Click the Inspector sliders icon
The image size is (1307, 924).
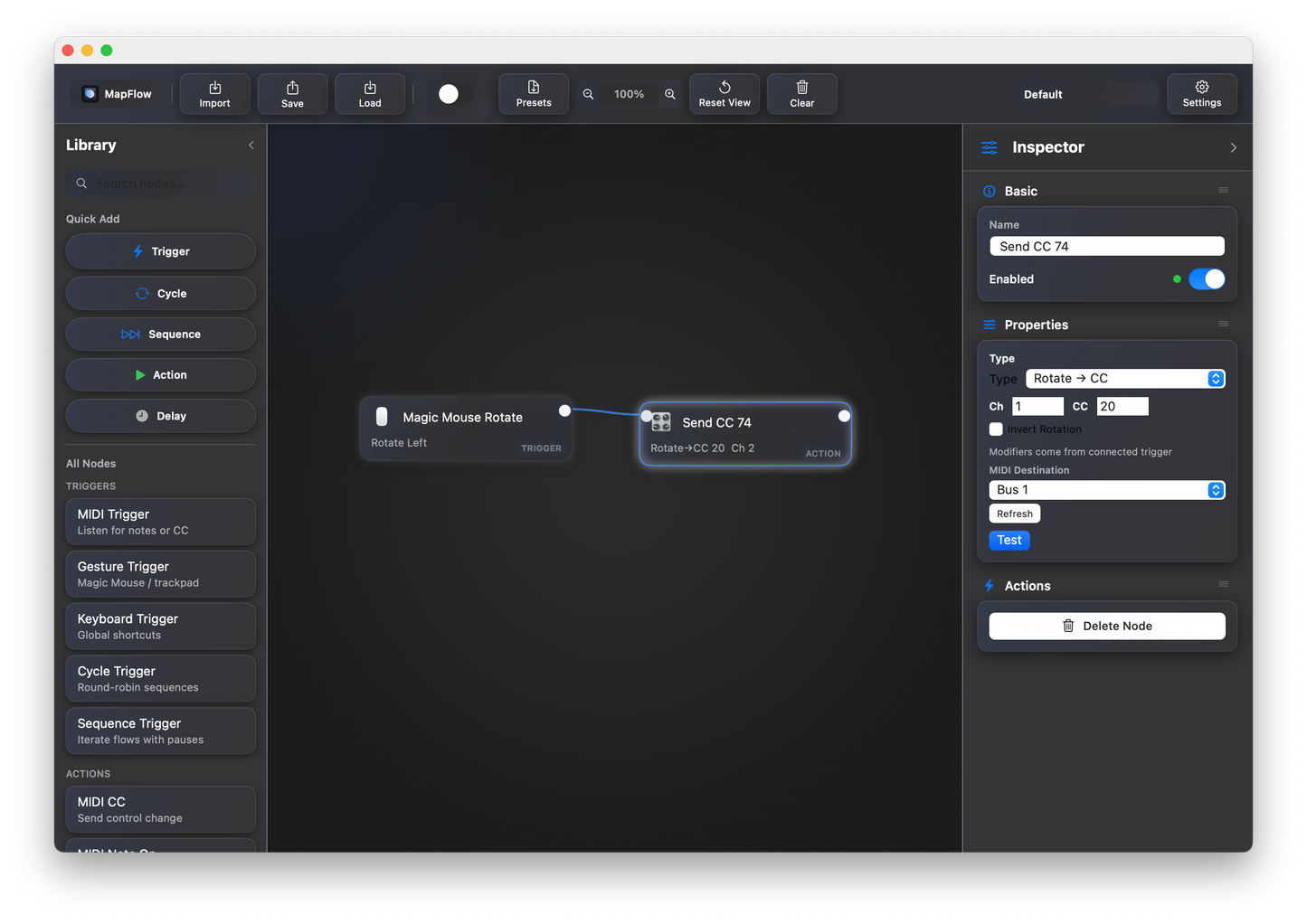click(990, 147)
